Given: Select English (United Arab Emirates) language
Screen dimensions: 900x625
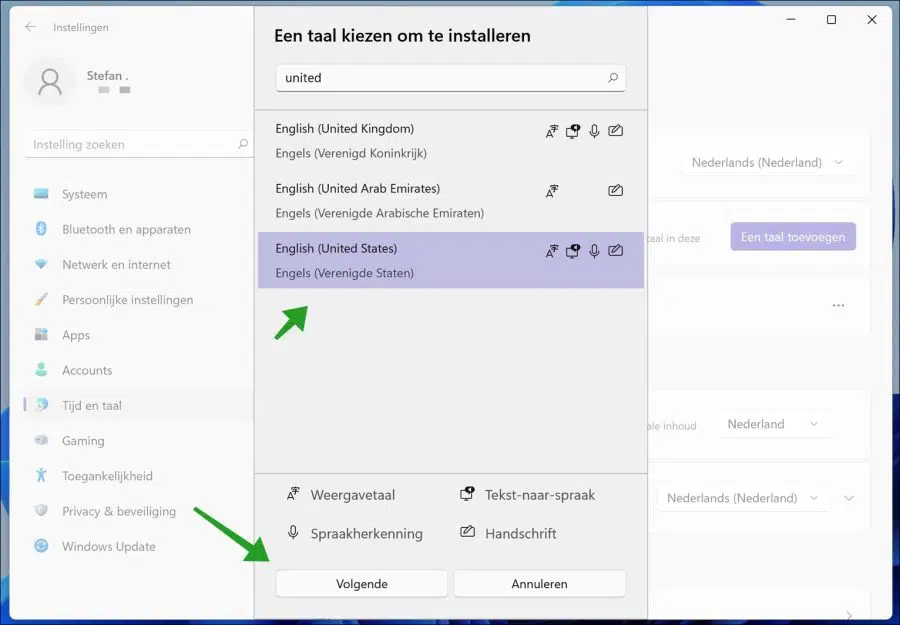Looking at the screenshot, I should pyautogui.click(x=451, y=200).
